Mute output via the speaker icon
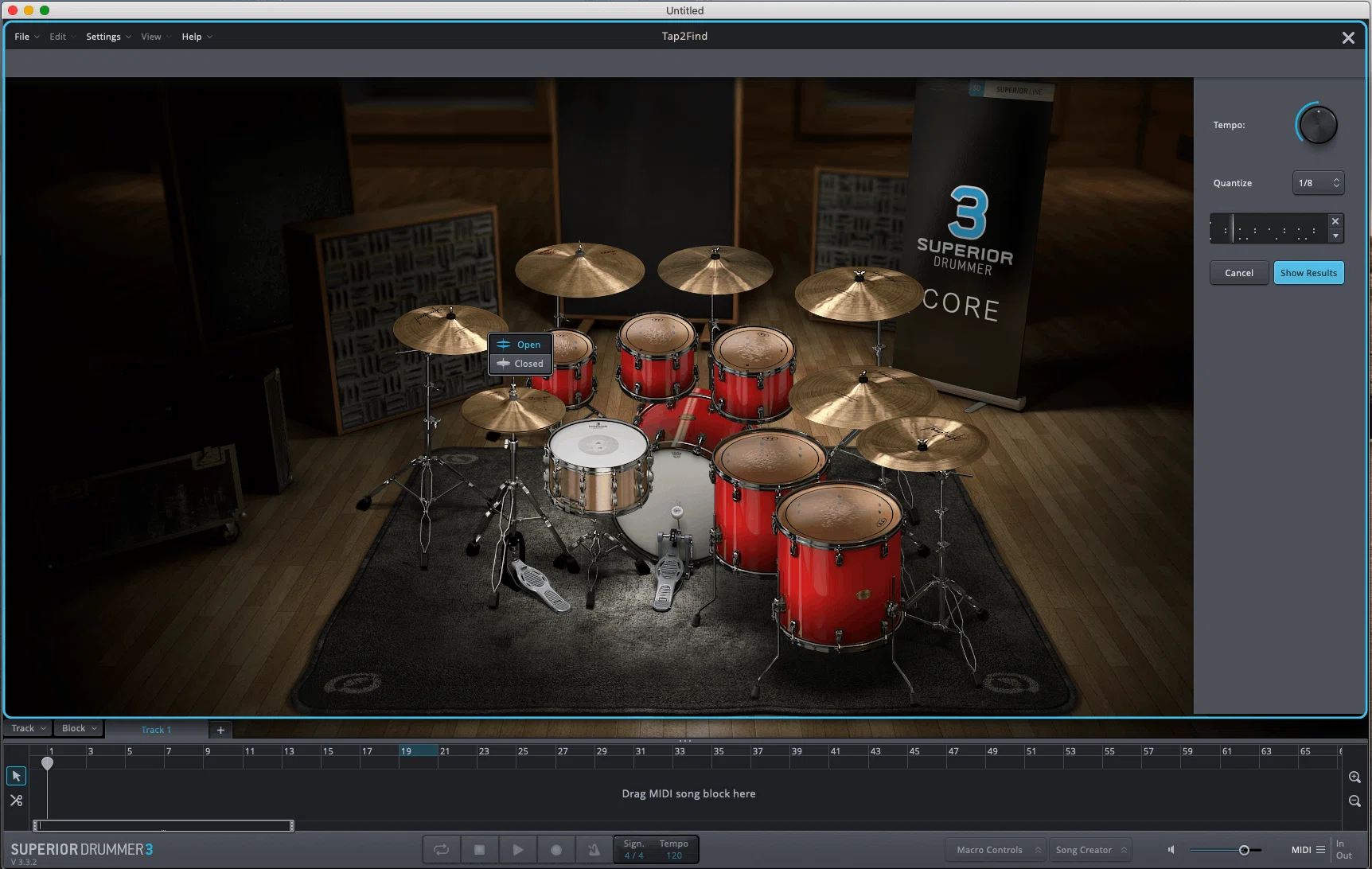 pyautogui.click(x=1171, y=850)
